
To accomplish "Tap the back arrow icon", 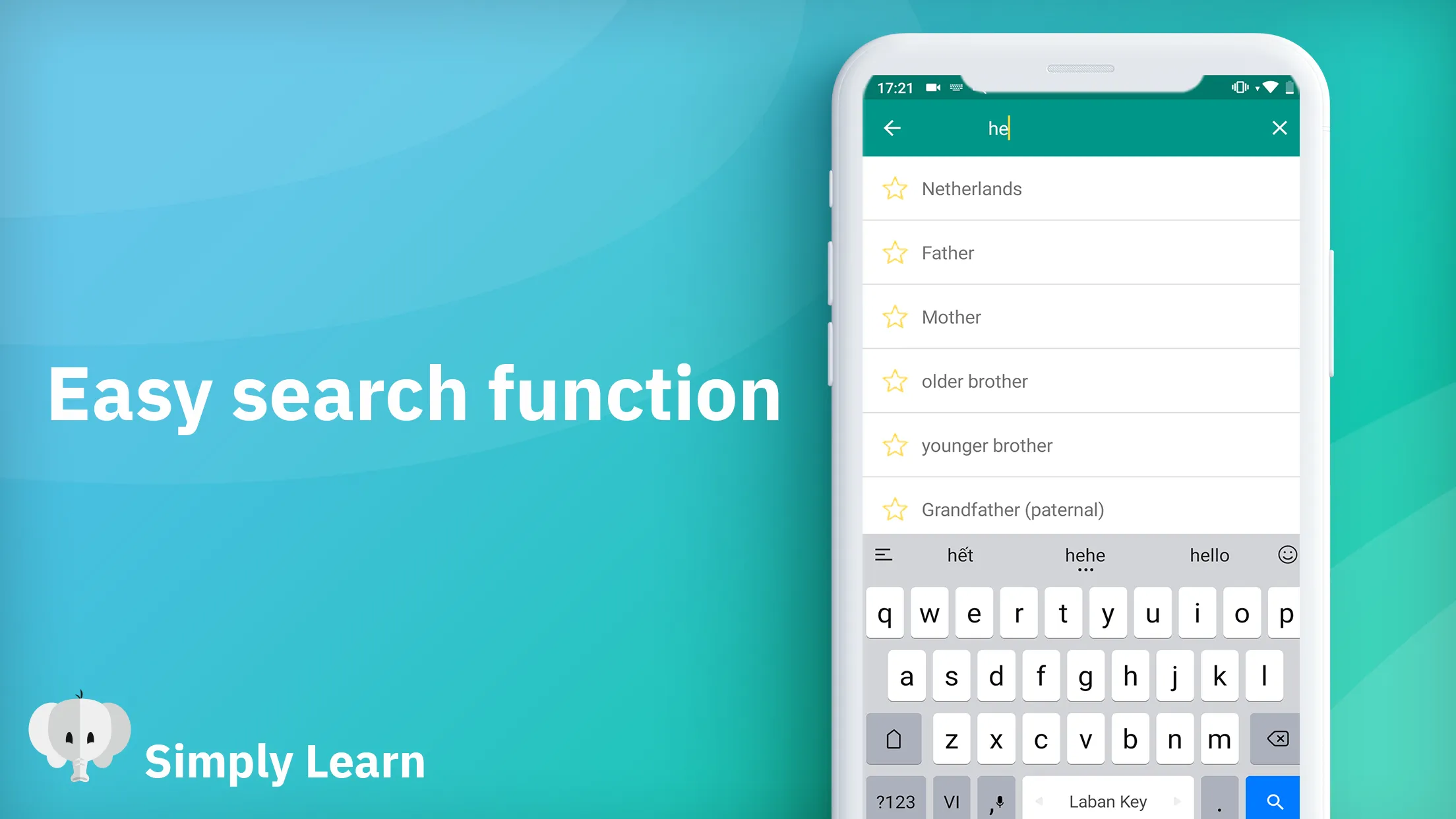I will (893, 128).
